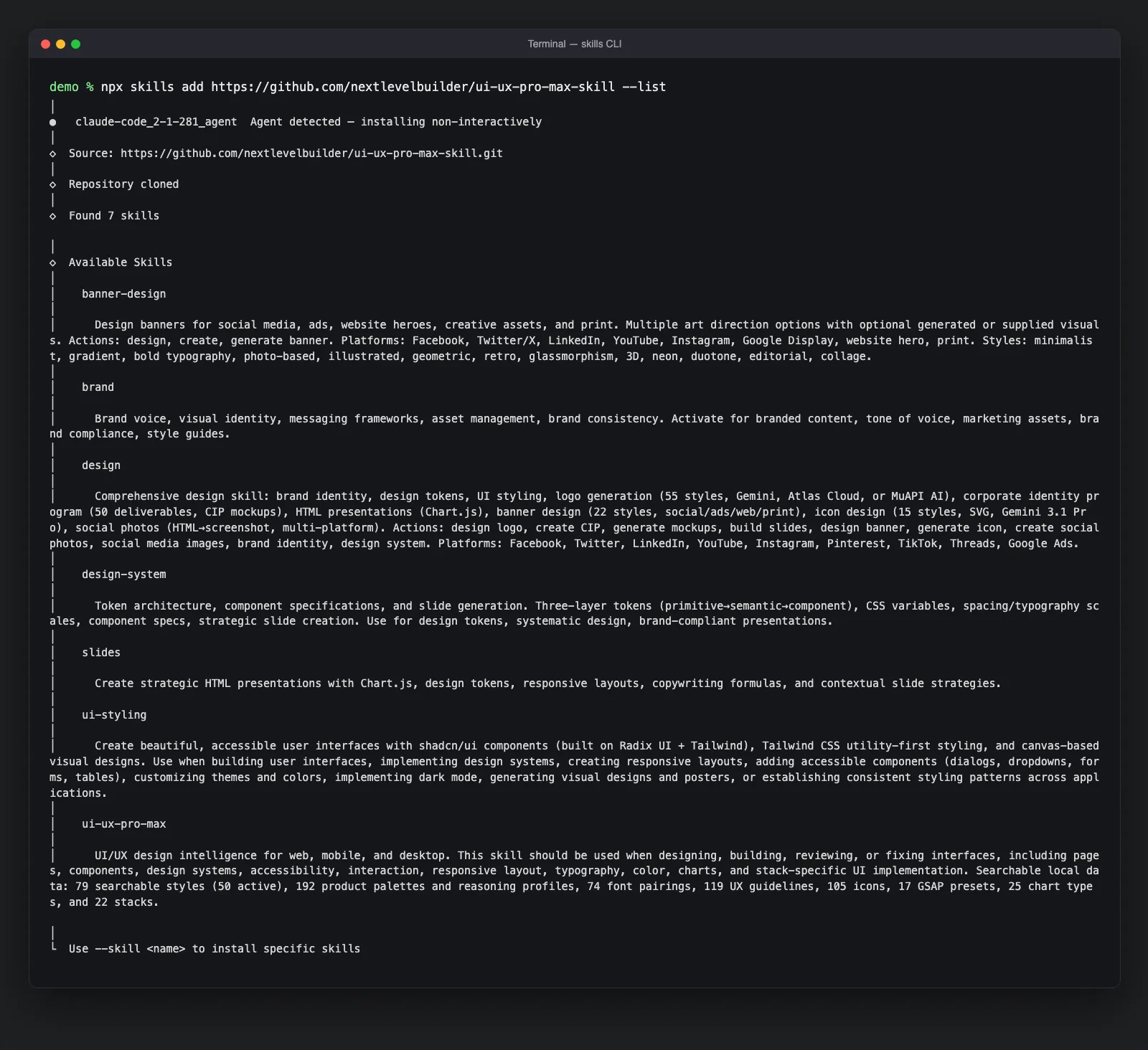Click the banner description starting 'Design banners for social media'
This screenshot has height=1050, width=1148.
click(574, 341)
